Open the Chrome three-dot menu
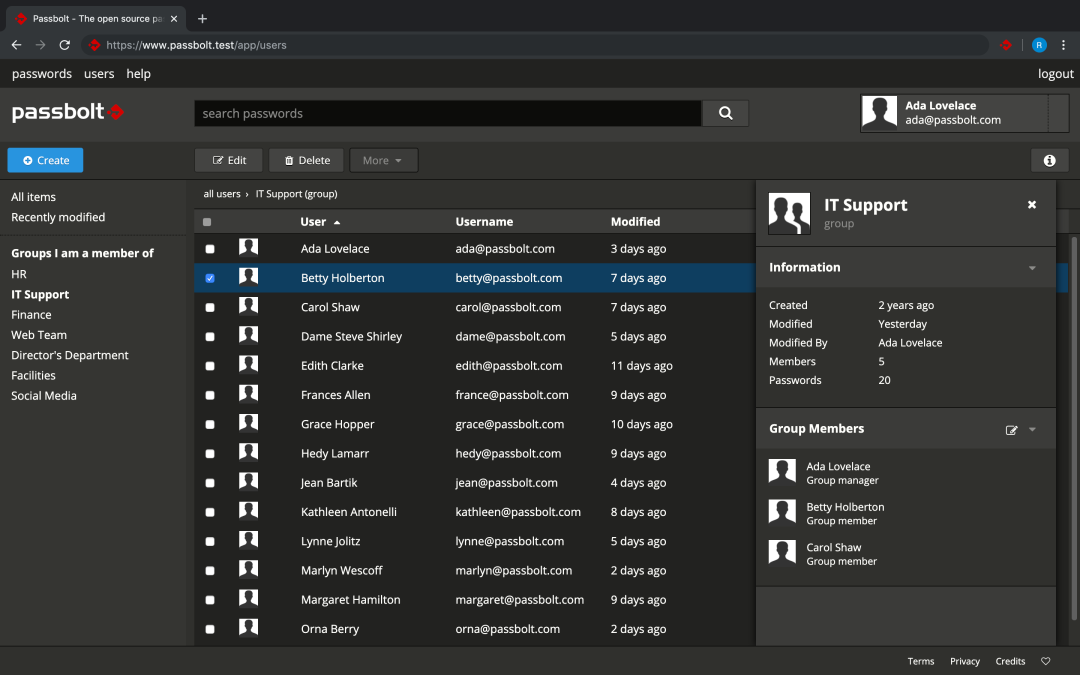 (x=1063, y=45)
